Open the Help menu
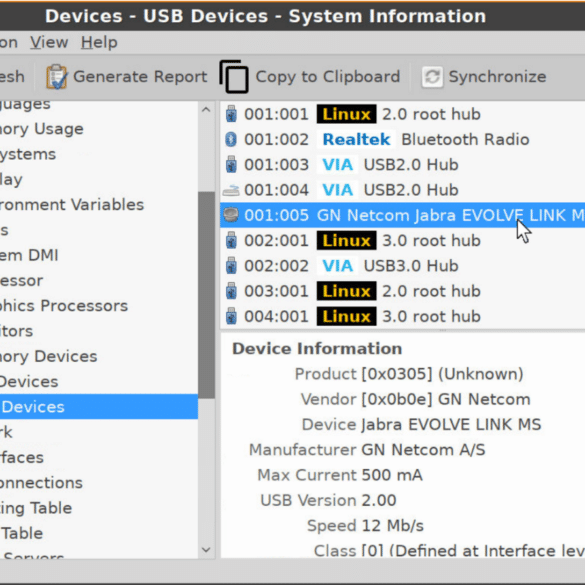 point(99,42)
